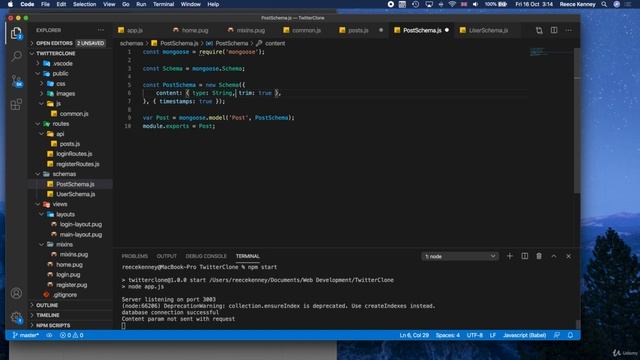Switch to the posts.js editor tab
The image size is (640, 360).
tap(358, 30)
